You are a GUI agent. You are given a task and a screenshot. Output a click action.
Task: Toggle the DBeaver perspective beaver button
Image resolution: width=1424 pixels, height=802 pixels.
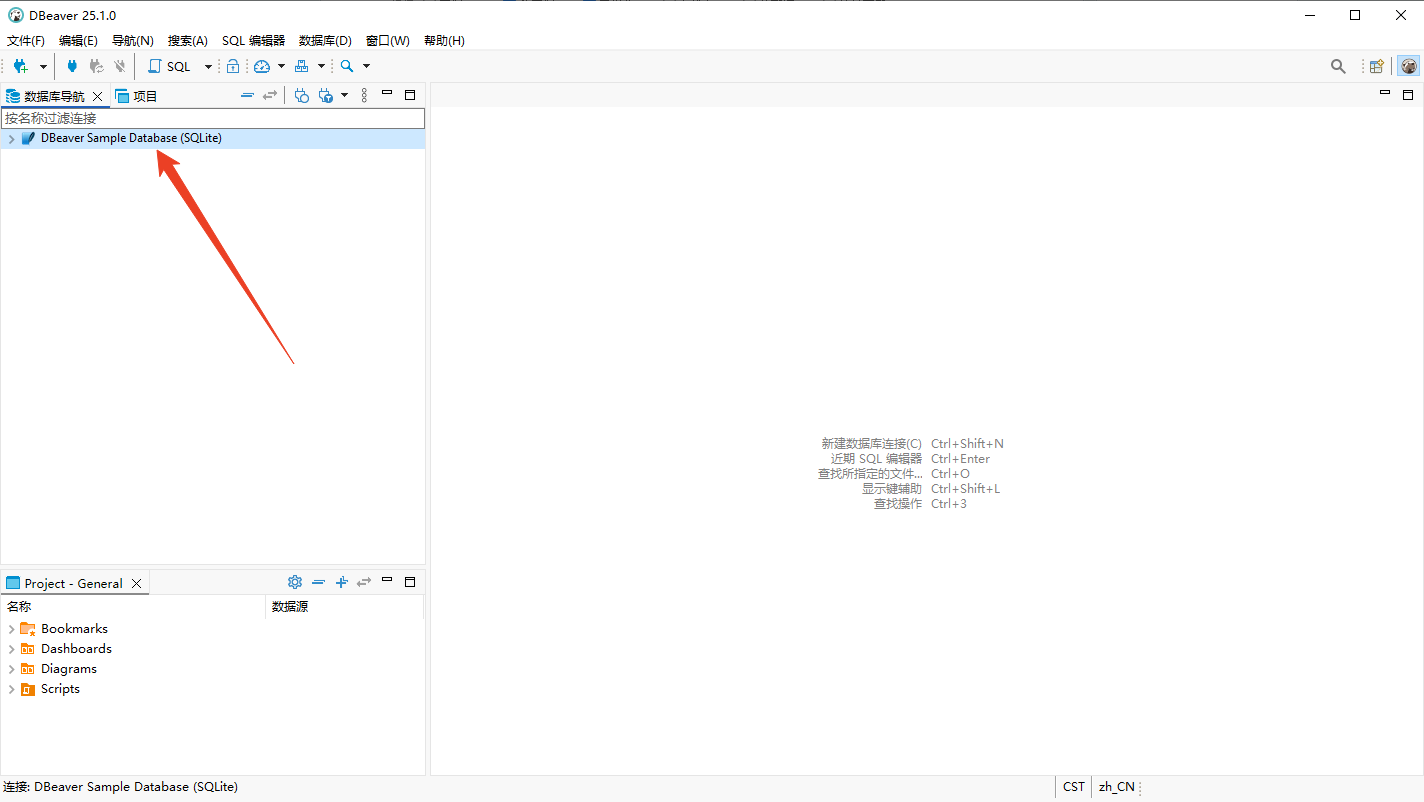click(x=1408, y=66)
